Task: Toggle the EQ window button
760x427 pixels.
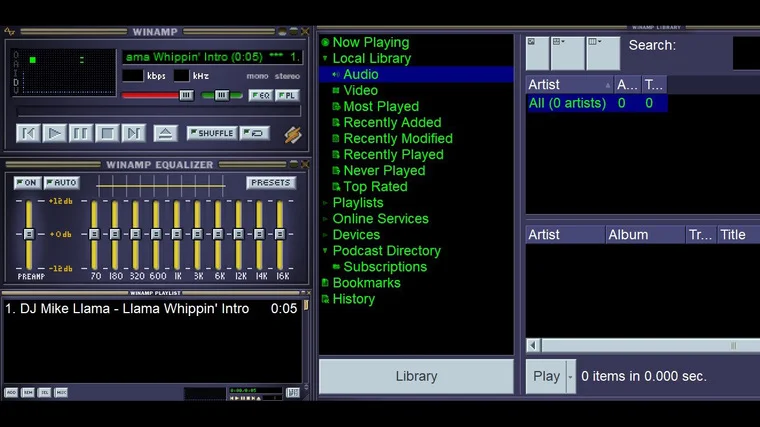Action: coord(261,95)
